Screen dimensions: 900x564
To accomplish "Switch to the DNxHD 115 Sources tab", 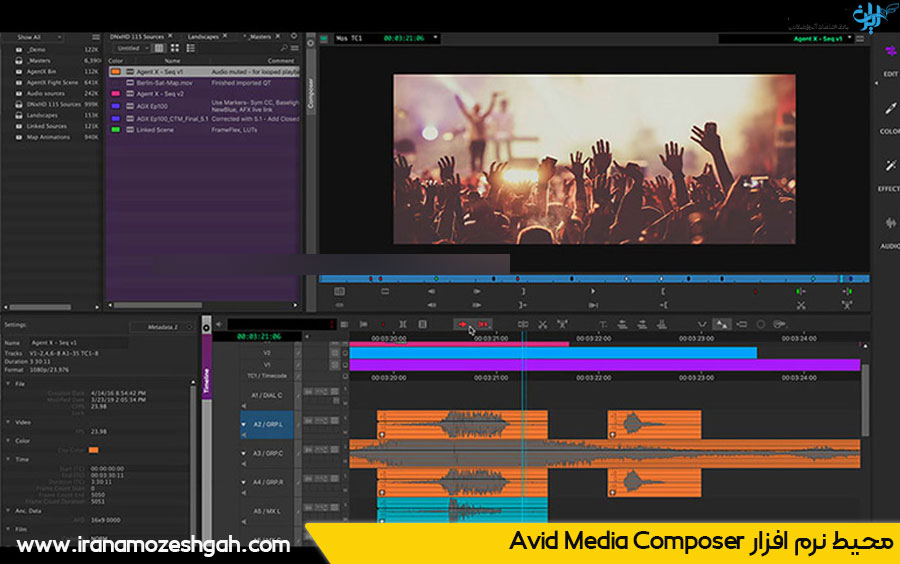I will pyautogui.click(x=137, y=37).
